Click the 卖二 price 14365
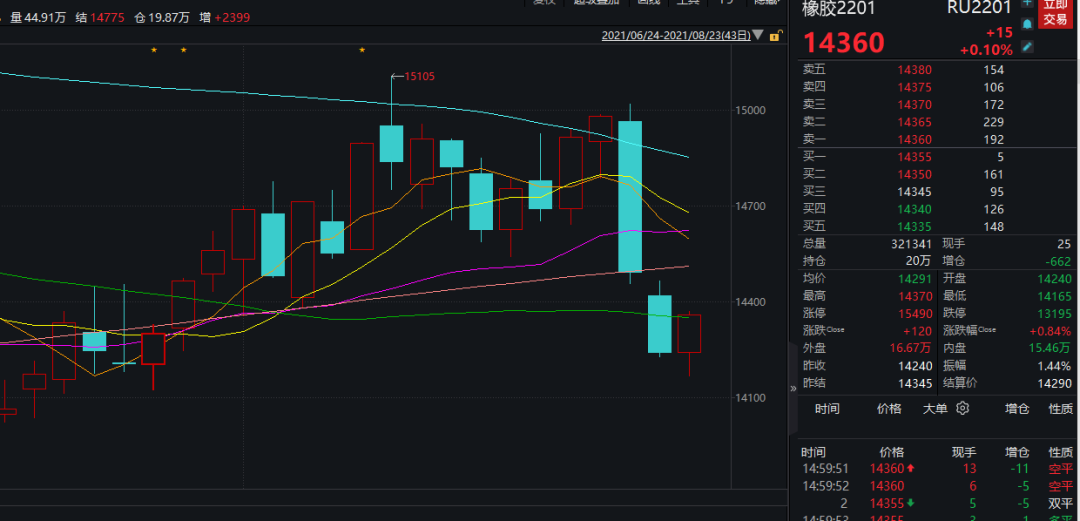This screenshot has height=521, width=1080. pyautogui.click(x=915, y=122)
